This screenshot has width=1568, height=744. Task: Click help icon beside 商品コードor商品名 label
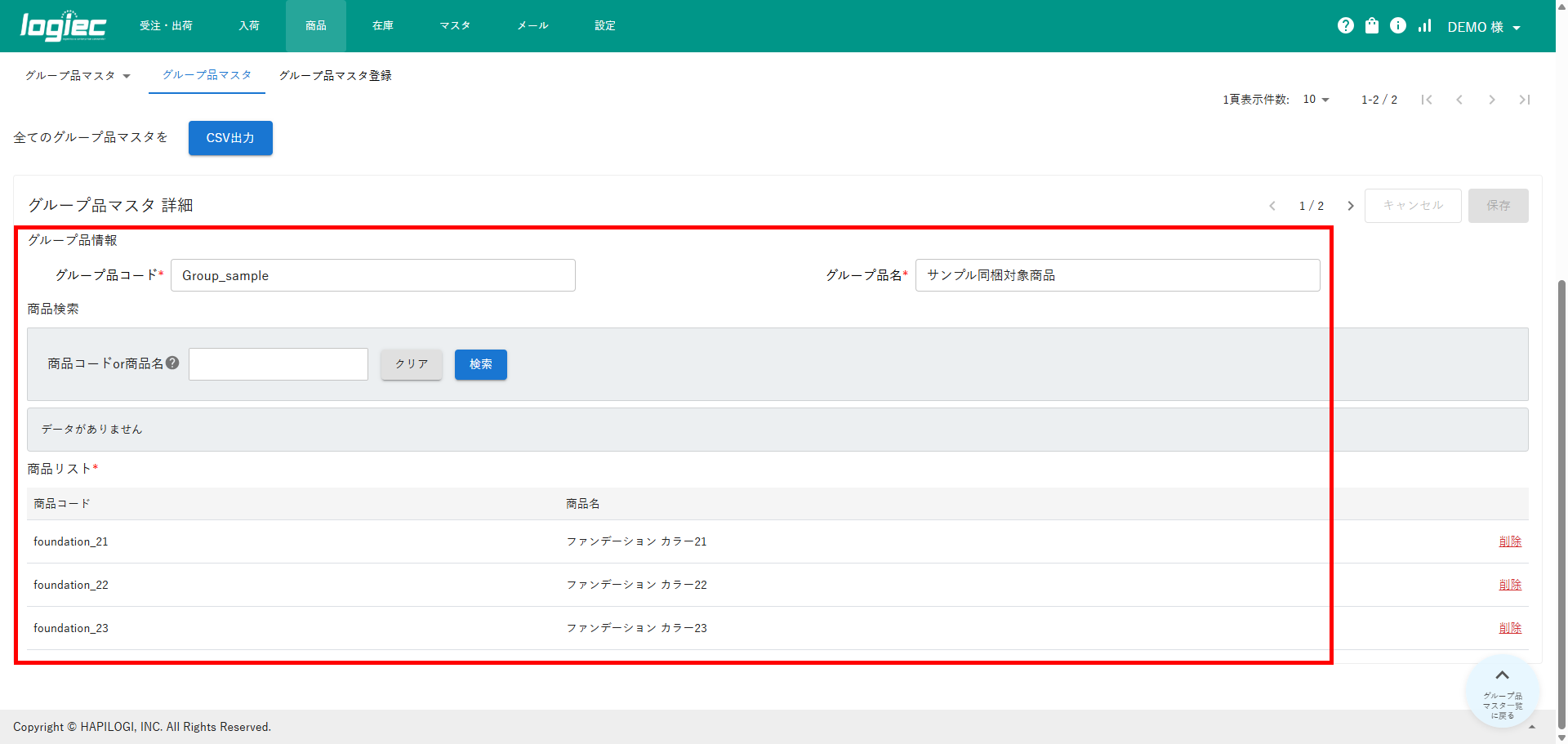click(x=172, y=363)
